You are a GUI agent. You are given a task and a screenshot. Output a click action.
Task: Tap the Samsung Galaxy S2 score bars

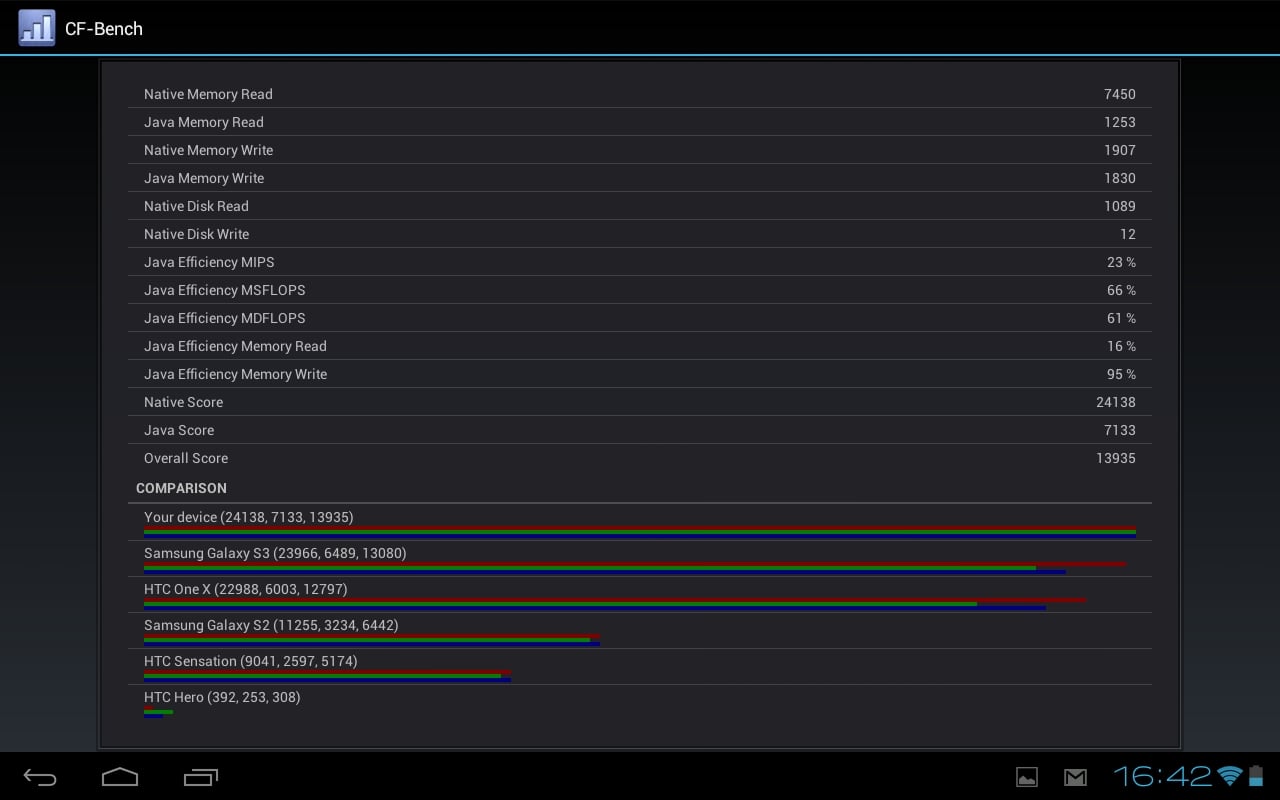pos(372,640)
